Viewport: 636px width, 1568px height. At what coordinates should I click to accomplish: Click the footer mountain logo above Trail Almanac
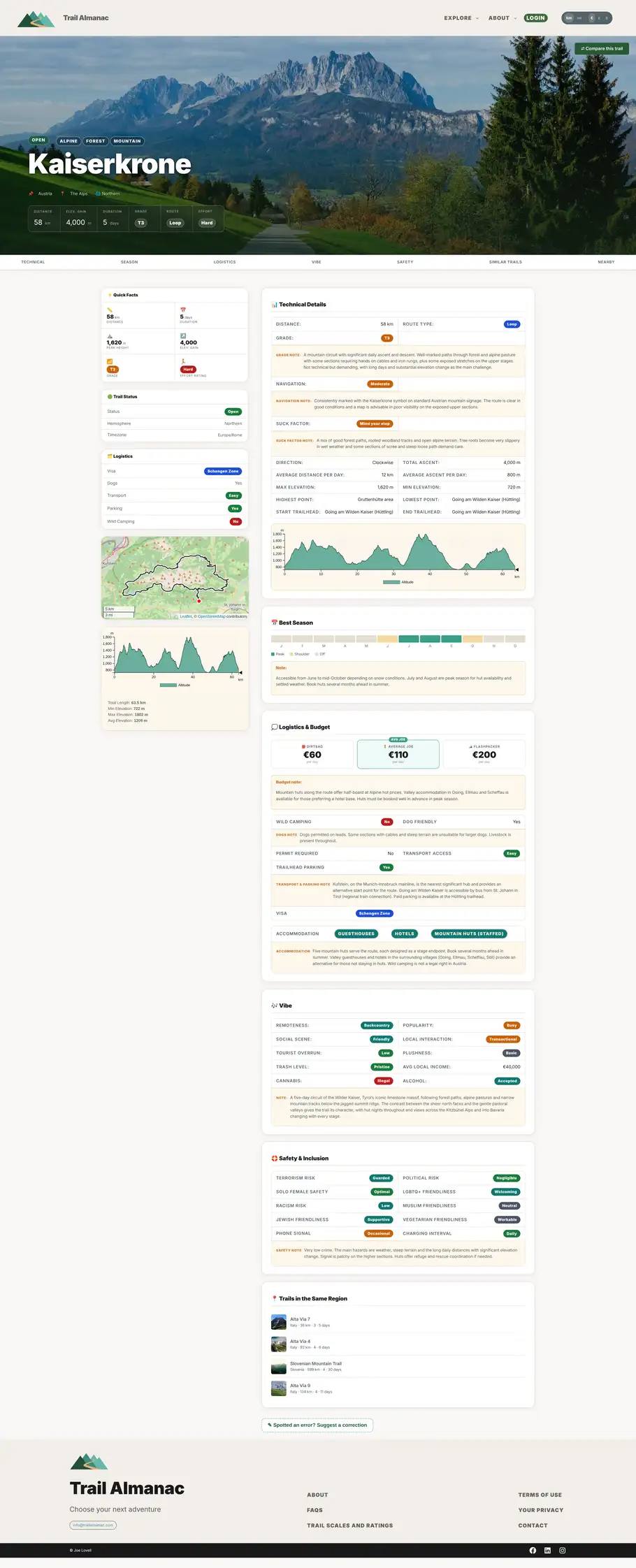coord(89,1461)
